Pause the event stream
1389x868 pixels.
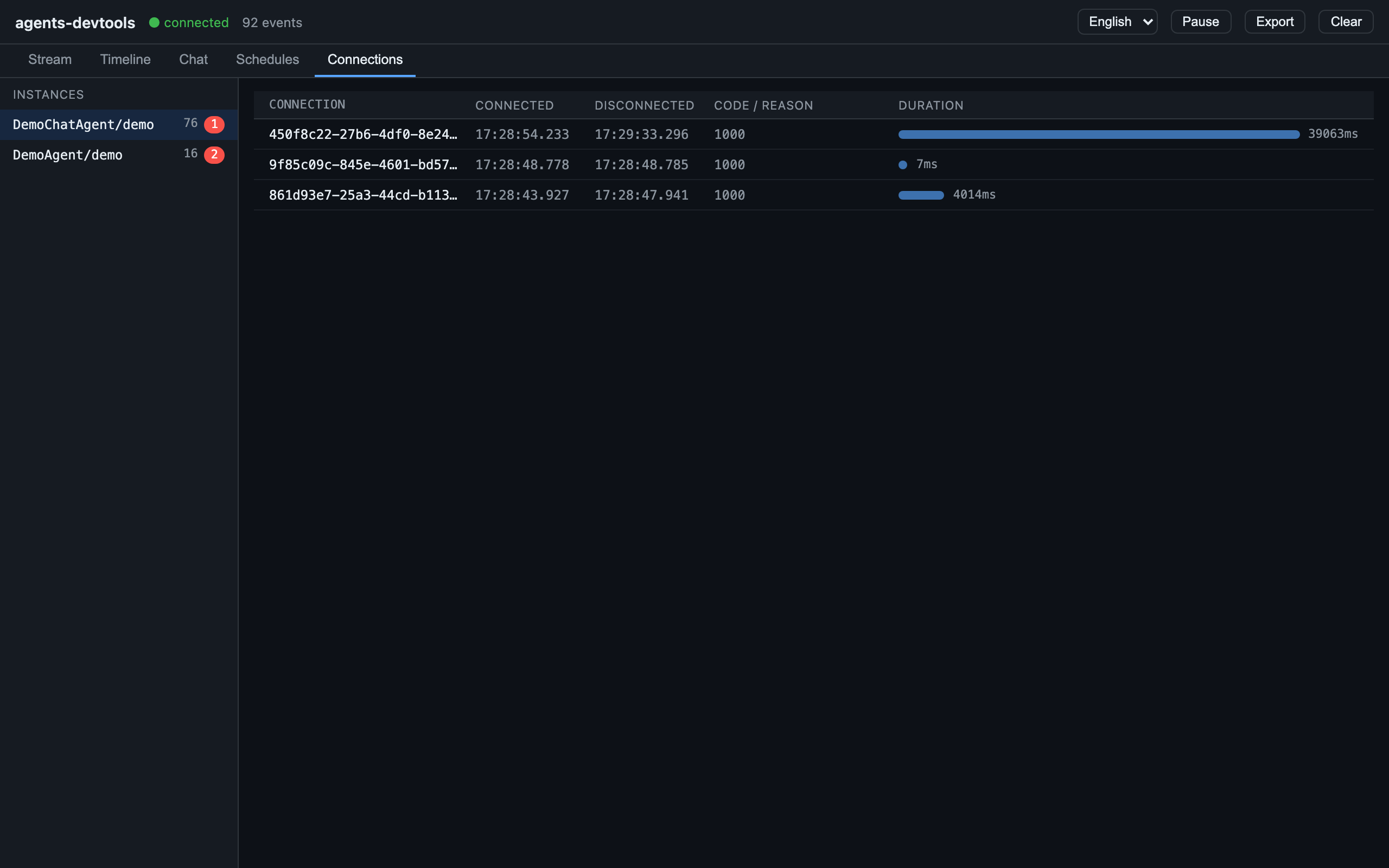tap(1200, 22)
